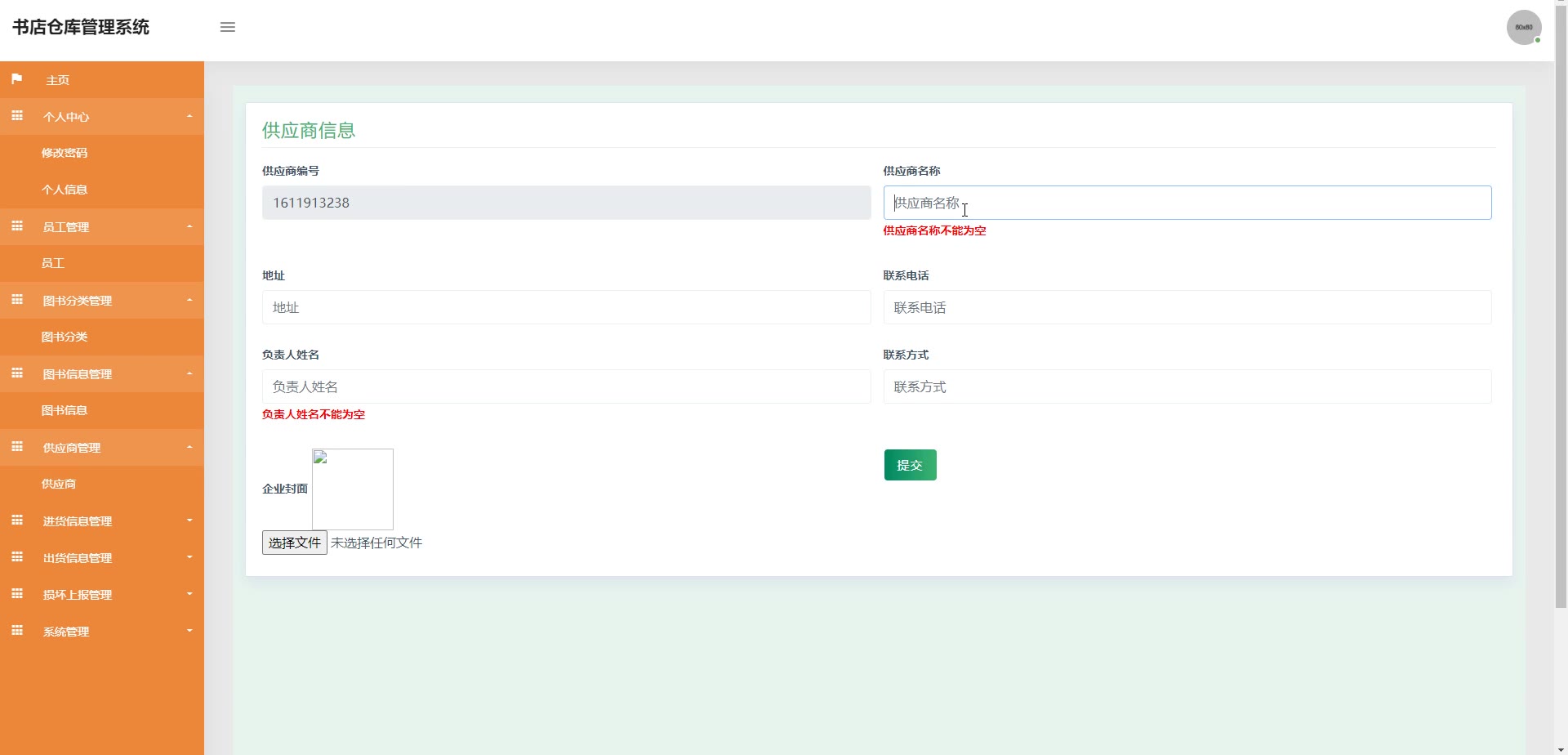The height and width of the screenshot is (755, 1568).
Task: Collapse the 供应商管理 menu arrow
Action: tap(189, 447)
